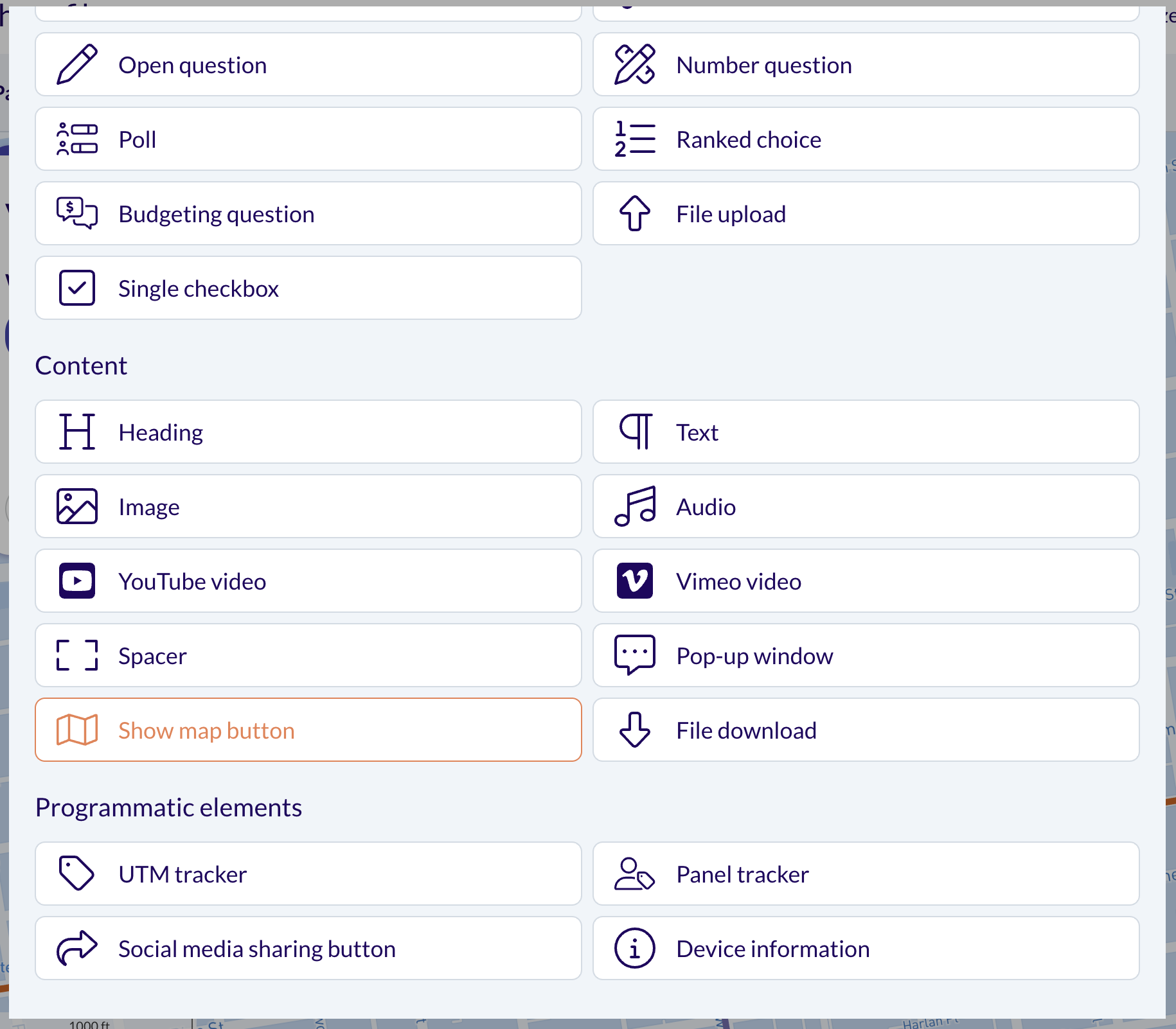
Task: Click the Text paragraph mark icon
Action: (x=635, y=432)
